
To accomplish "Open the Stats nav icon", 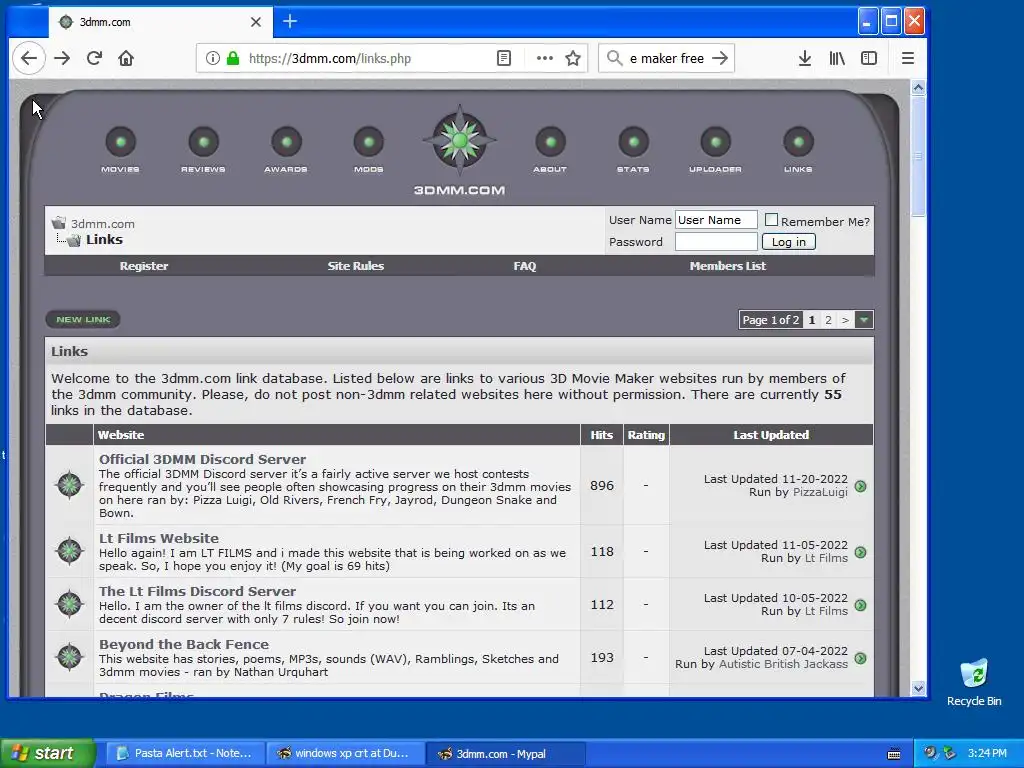I will (633, 142).
